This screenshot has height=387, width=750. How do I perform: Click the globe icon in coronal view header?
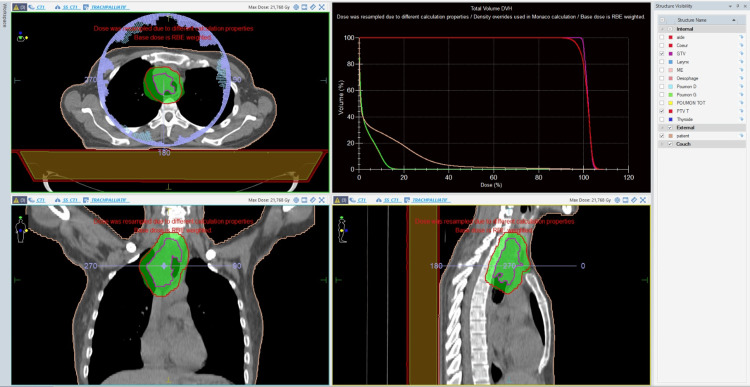pos(296,200)
